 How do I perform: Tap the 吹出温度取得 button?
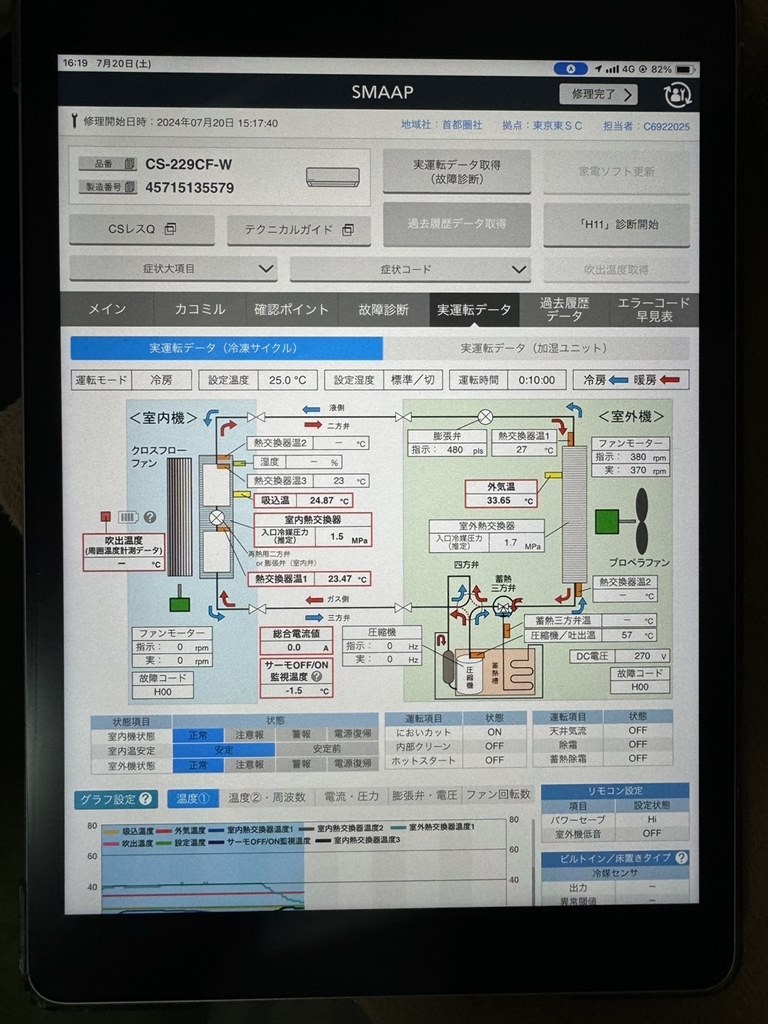click(616, 269)
